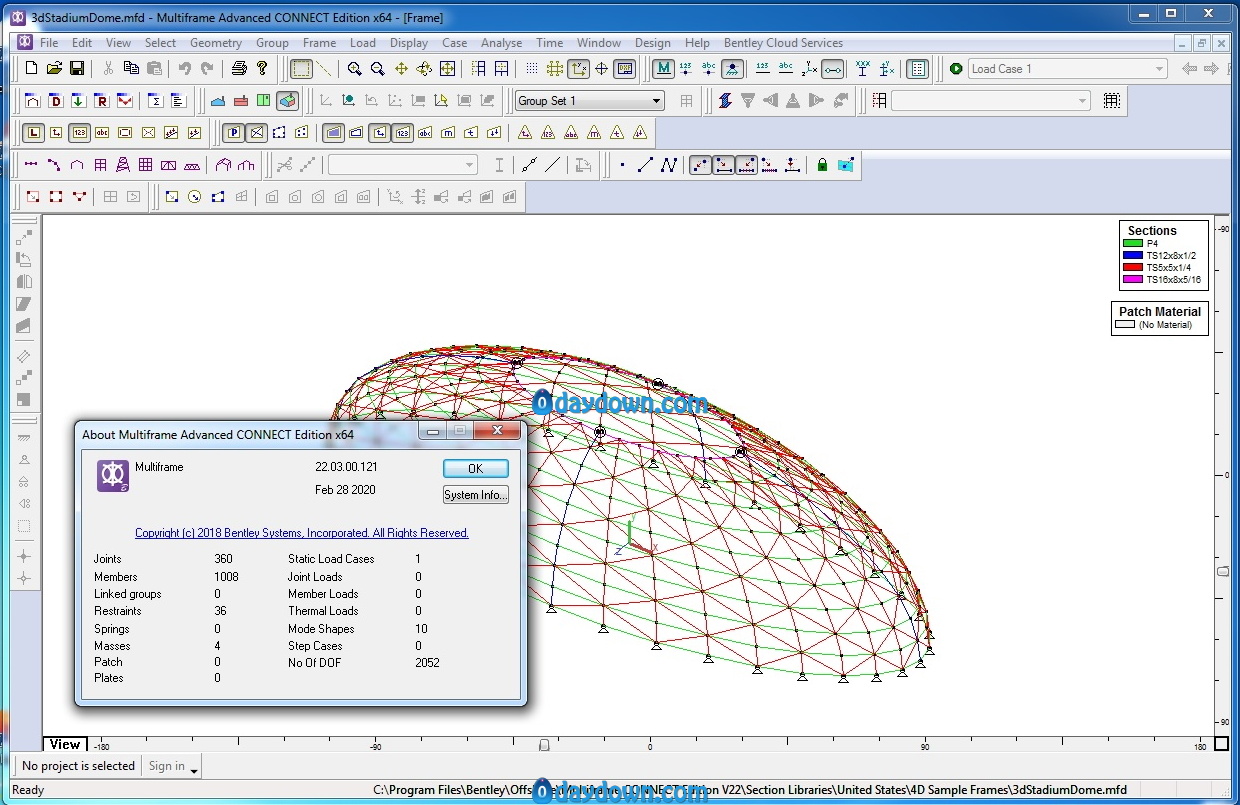The height and width of the screenshot is (805, 1240).
Task: Click the blue TS12x8x1/2 section swatch
Action: pos(1132,256)
